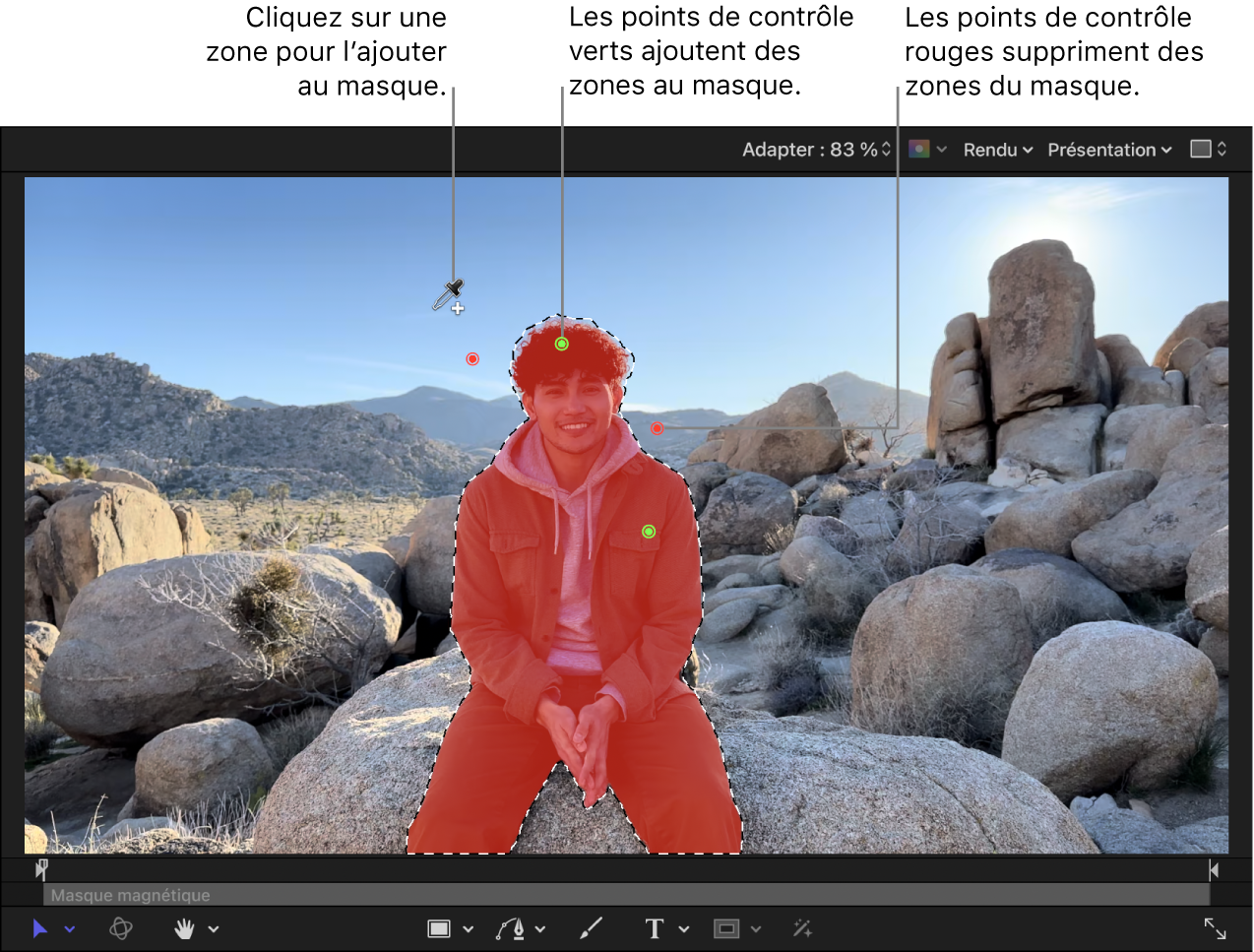
Task: Activate the 3D Transform tool
Action: pyautogui.click(x=121, y=928)
